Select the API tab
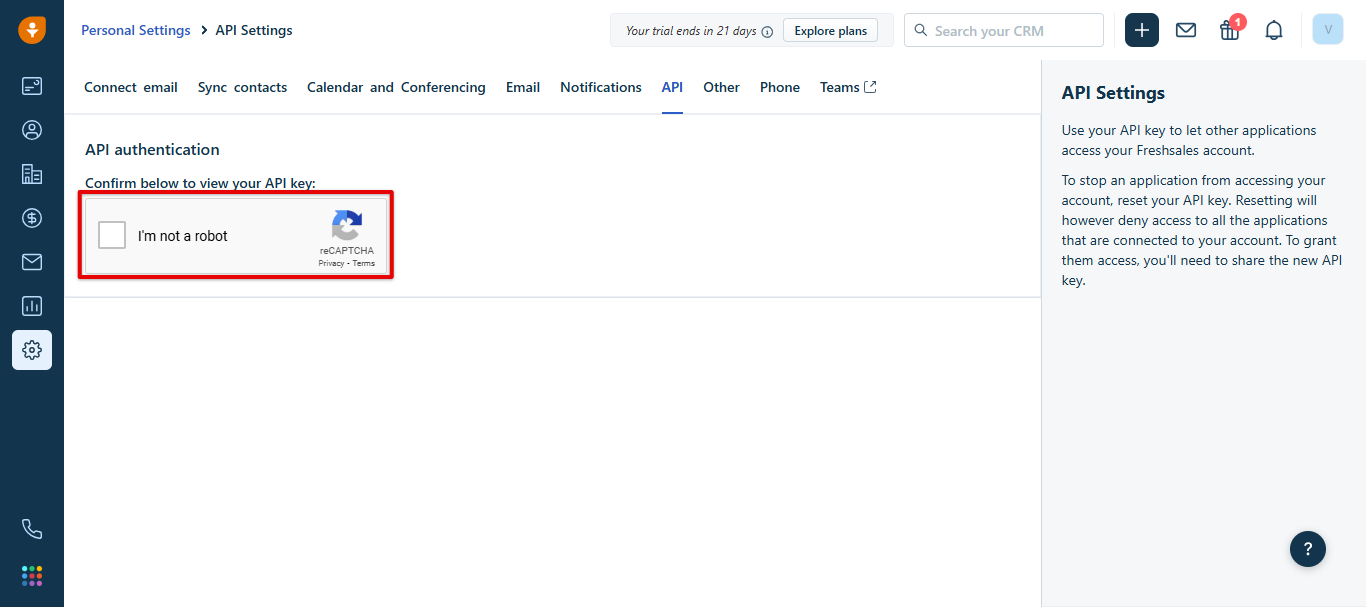Viewport: 1366px width, 607px height. [672, 87]
